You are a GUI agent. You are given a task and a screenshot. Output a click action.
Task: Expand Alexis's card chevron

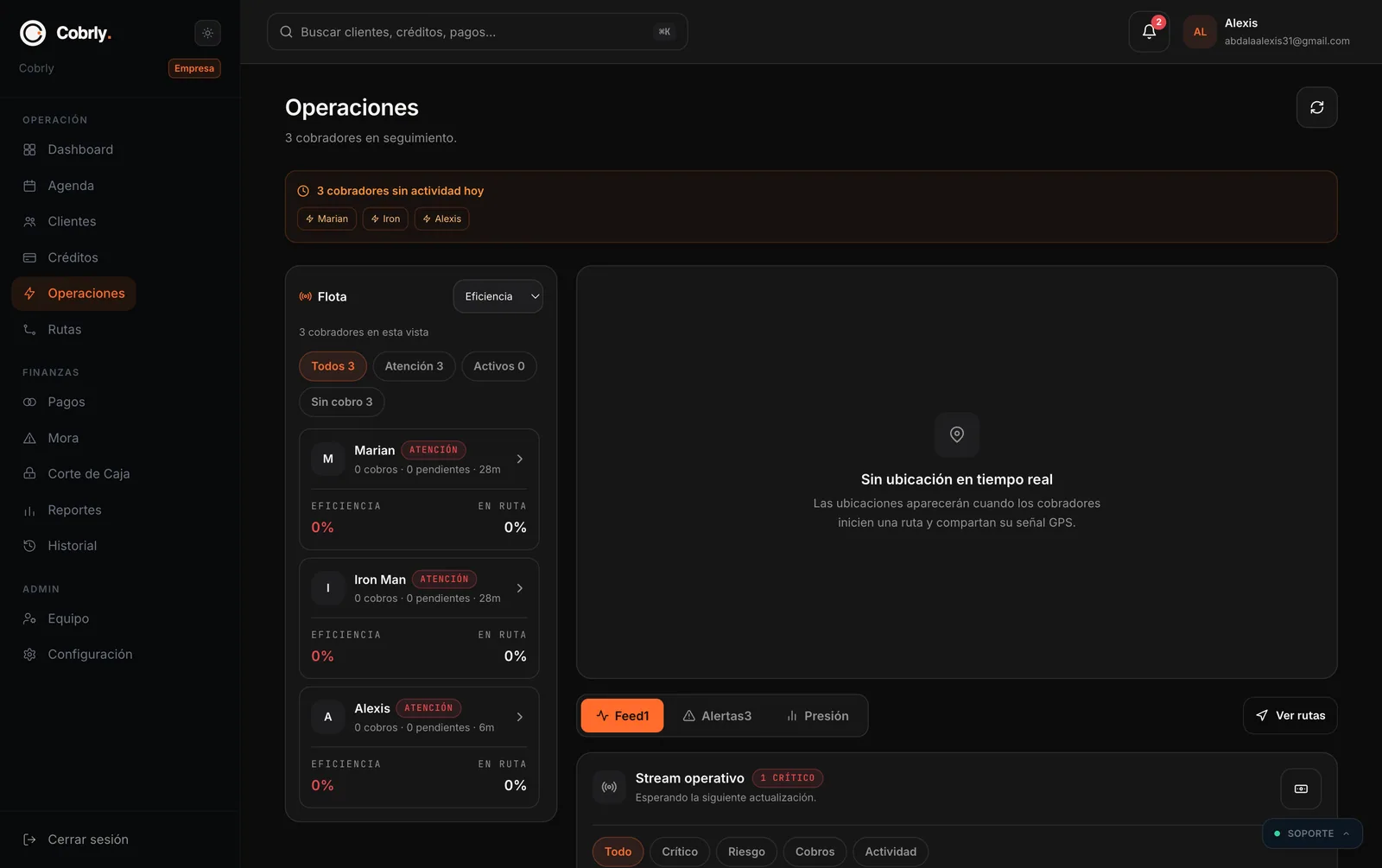coord(519,717)
